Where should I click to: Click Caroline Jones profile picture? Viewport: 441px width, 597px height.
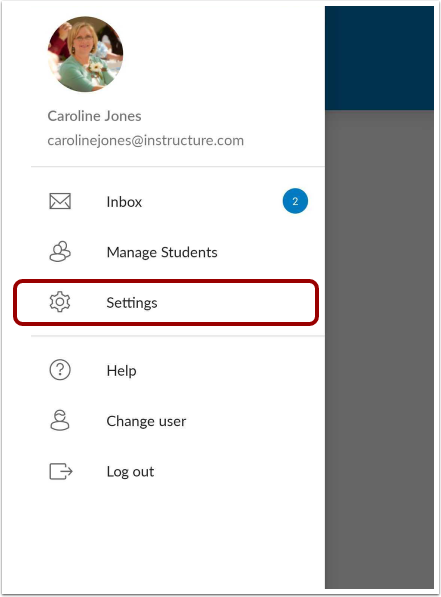tap(85, 54)
